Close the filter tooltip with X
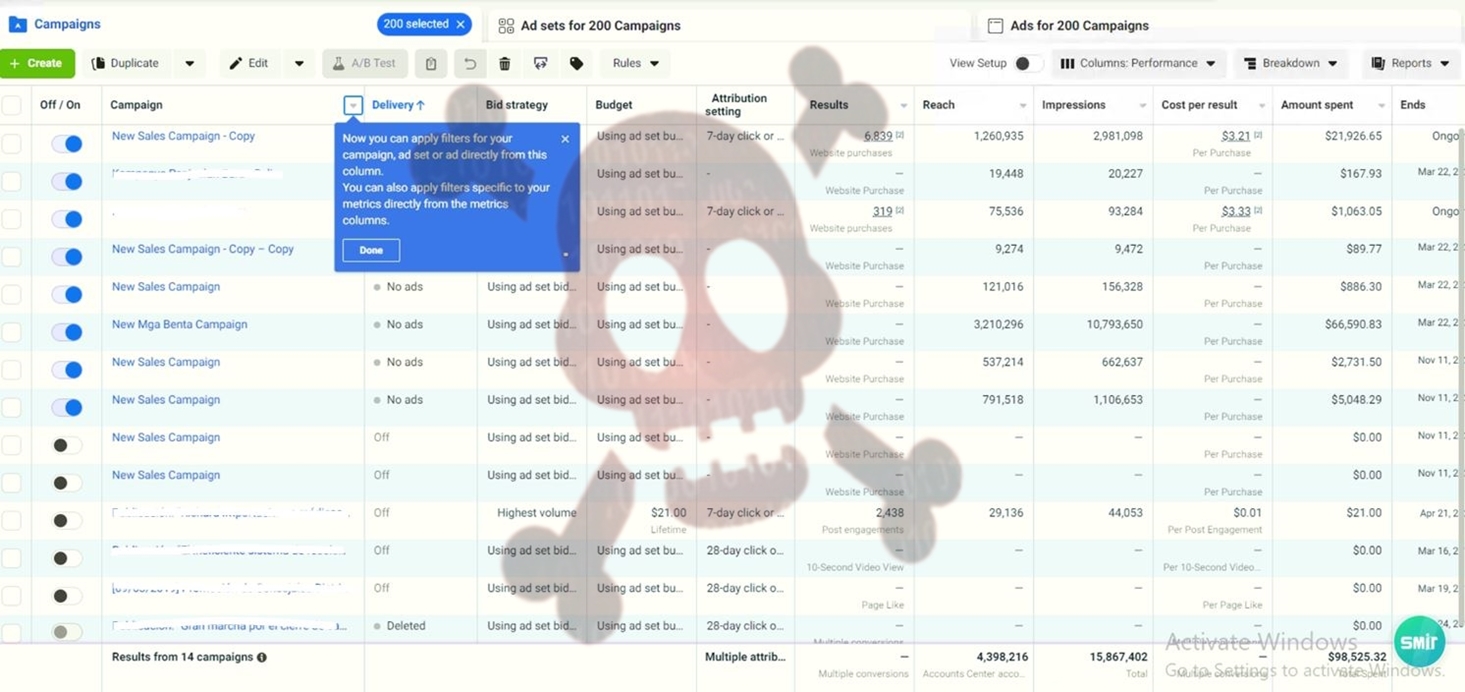The height and width of the screenshot is (692, 1465). point(565,139)
